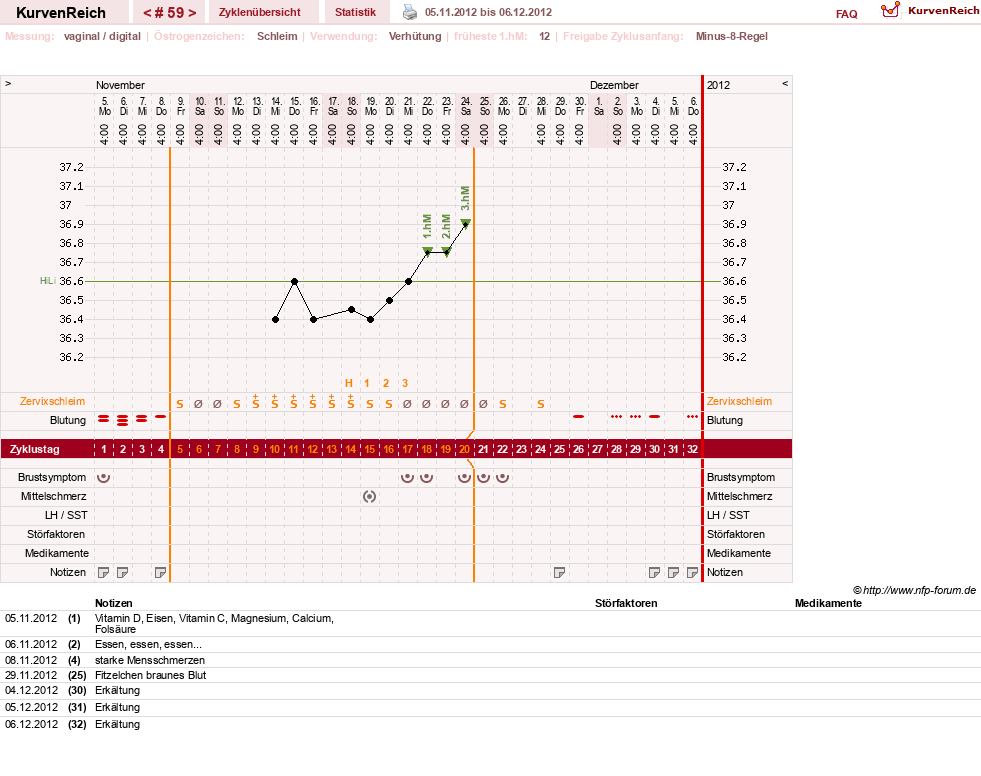Open the note icon for cycle day 4
This screenshot has height=776, width=981.
click(161, 572)
